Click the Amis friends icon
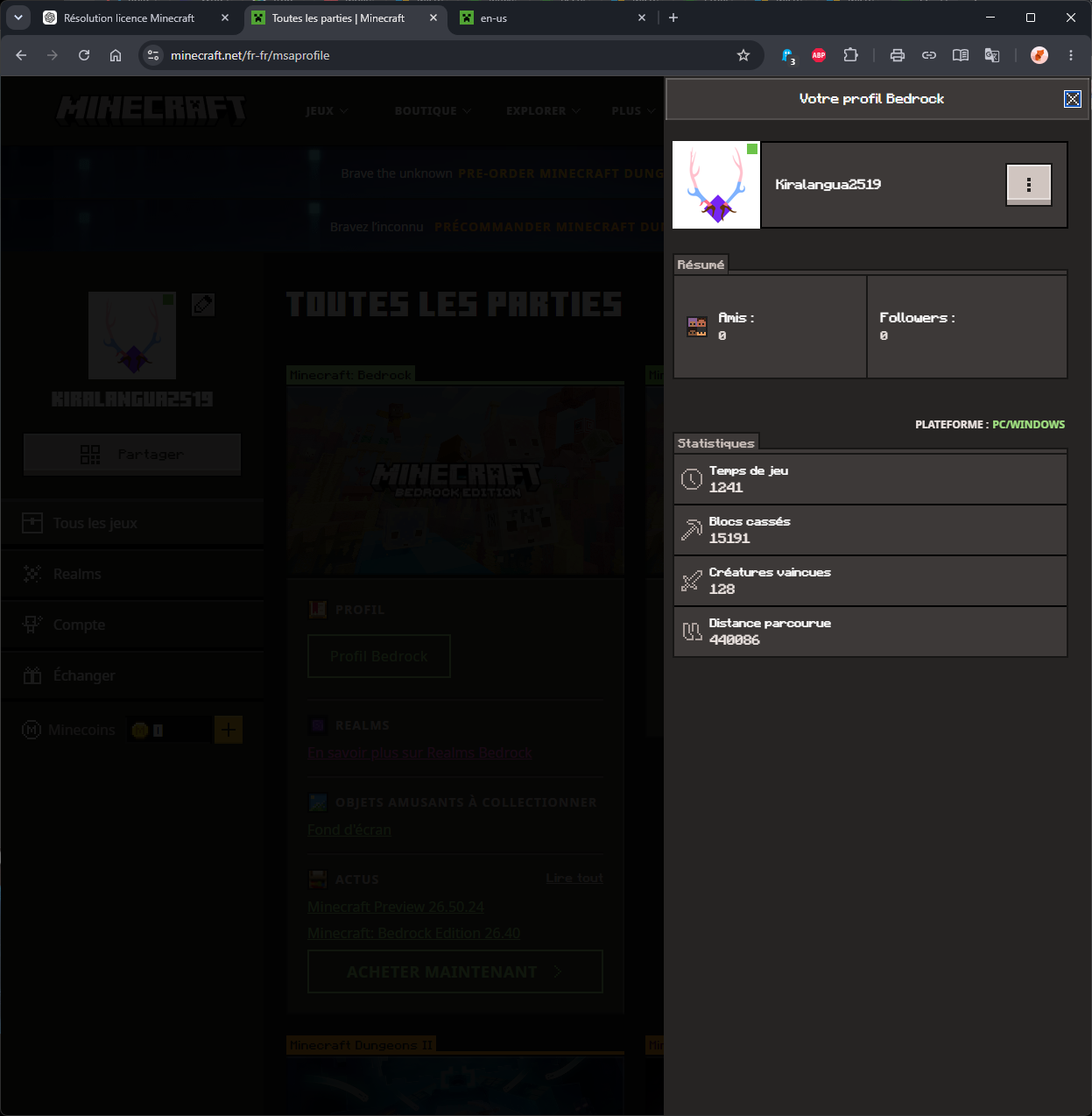Viewport: 1092px width, 1116px height. click(697, 327)
